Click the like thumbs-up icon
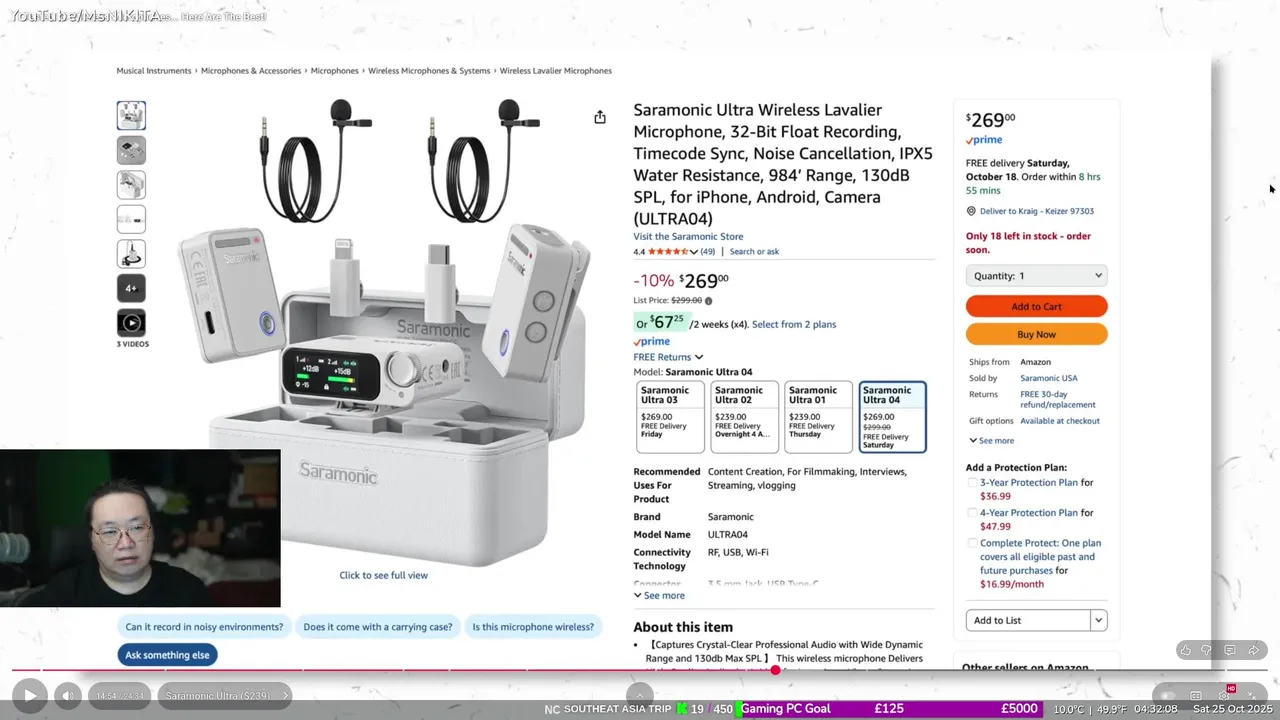 (1185, 650)
